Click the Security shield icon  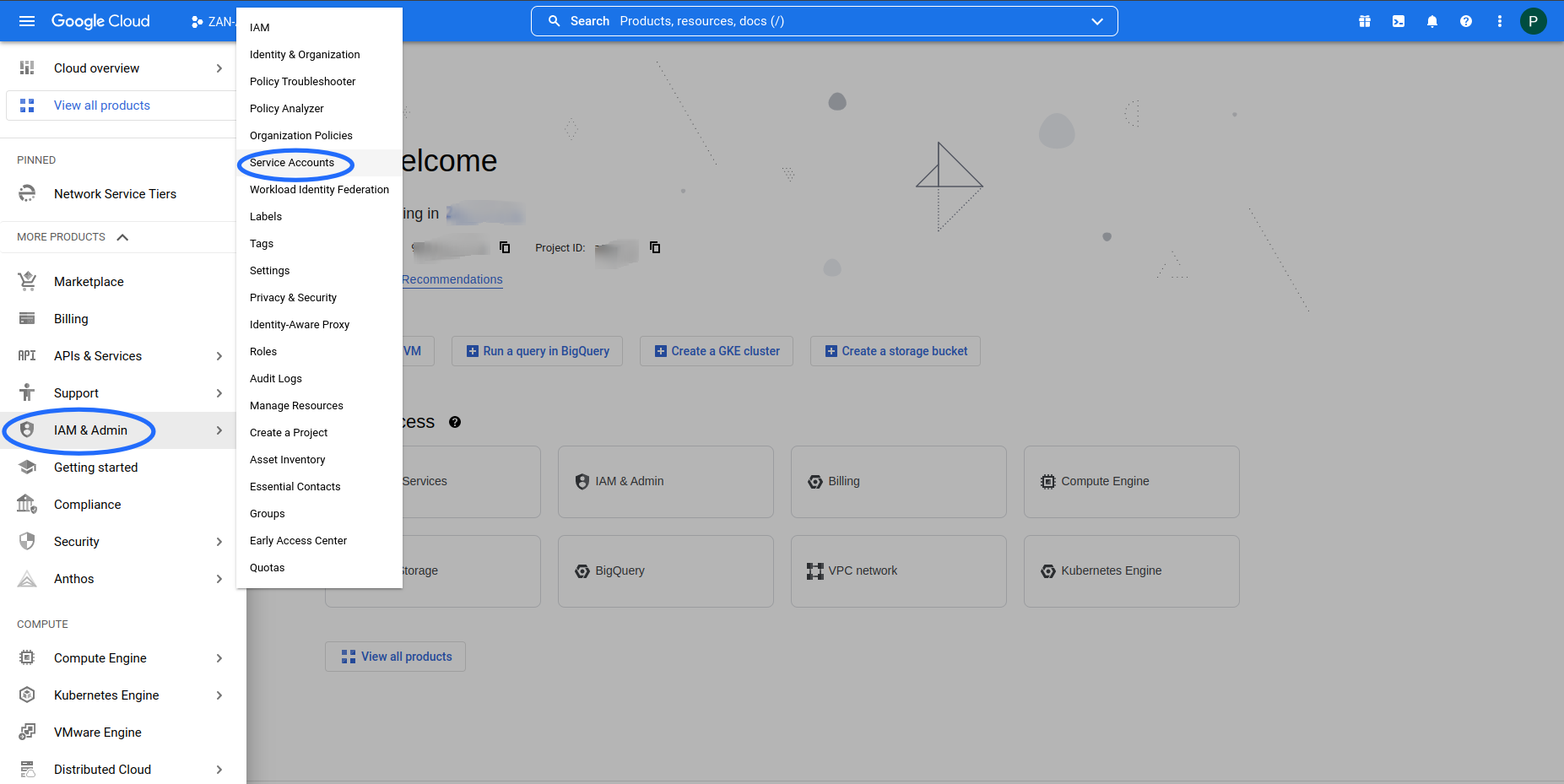(x=27, y=541)
